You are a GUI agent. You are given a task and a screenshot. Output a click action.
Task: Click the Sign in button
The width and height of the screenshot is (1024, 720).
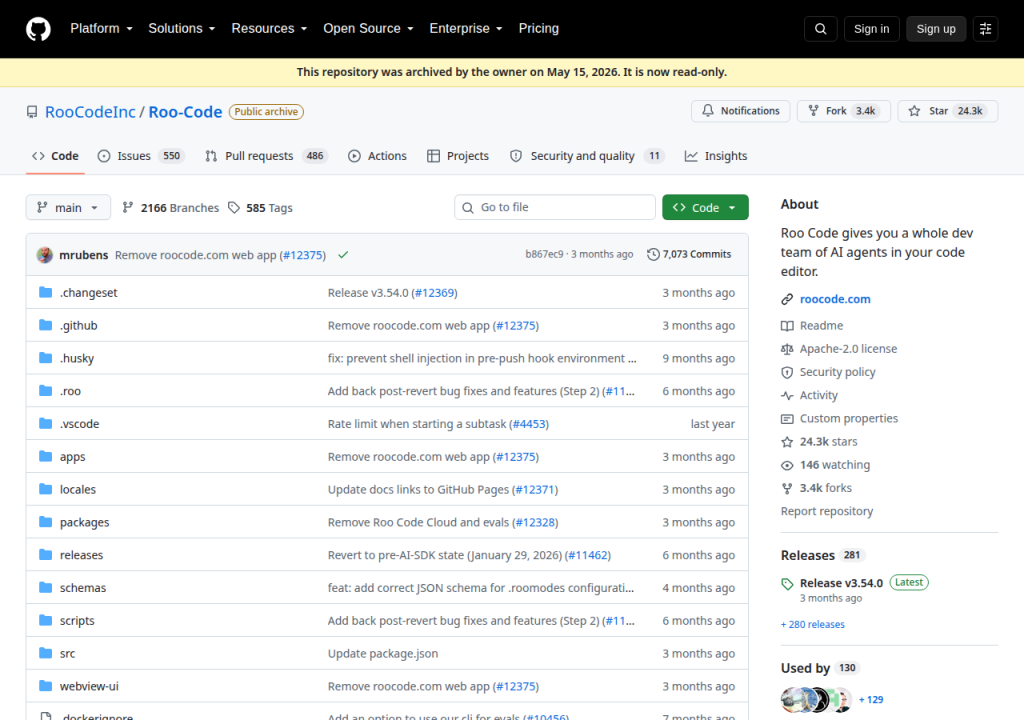click(871, 29)
